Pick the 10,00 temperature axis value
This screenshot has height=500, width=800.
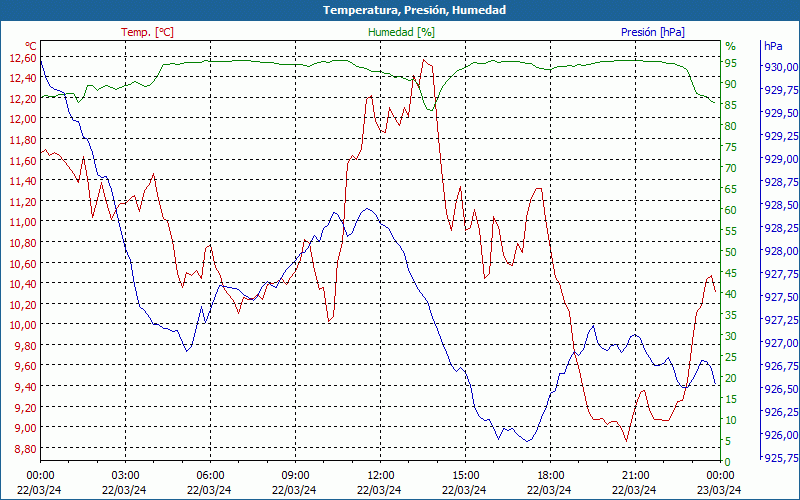click(x=23, y=325)
